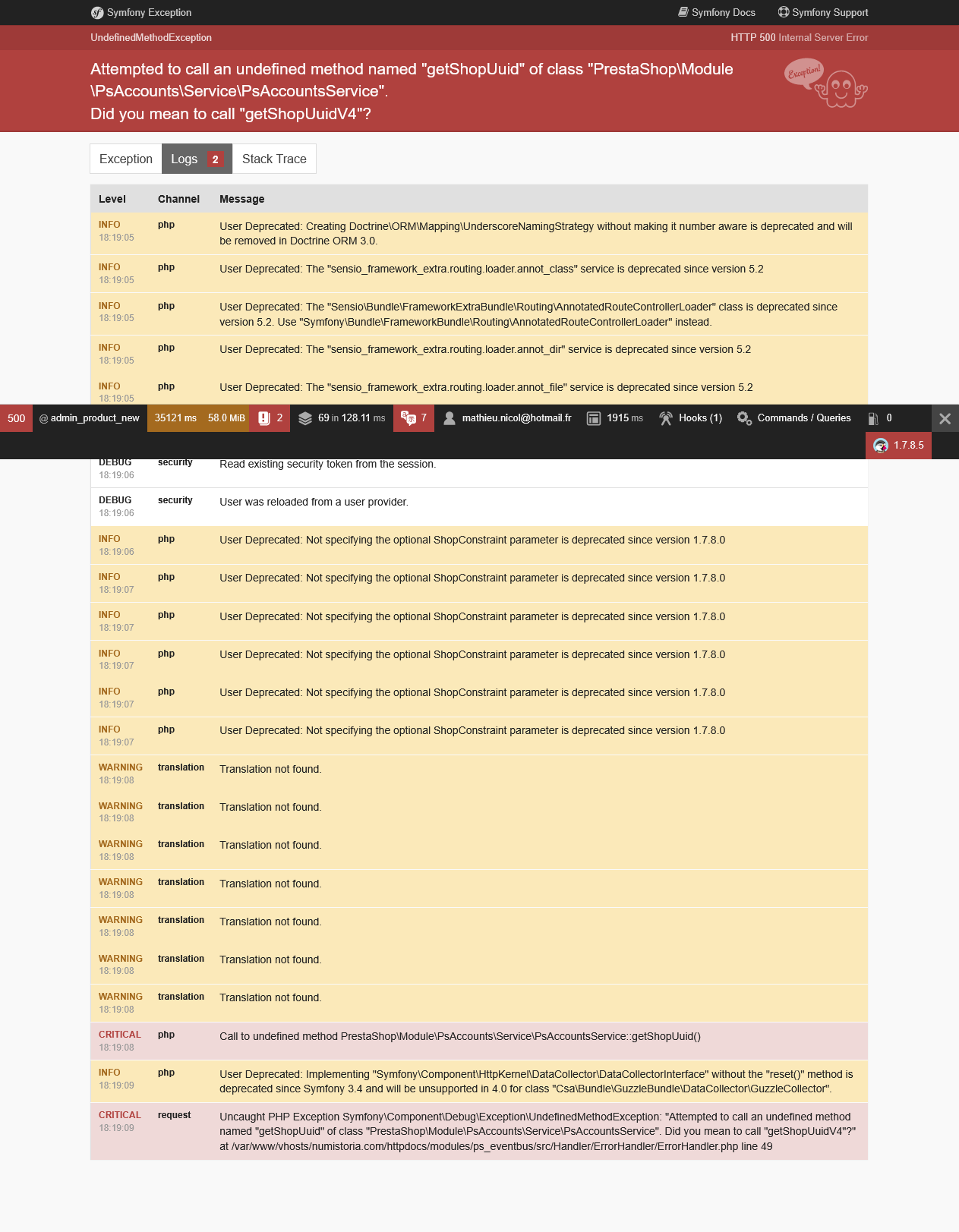Click the Symfony Support lifebuoy icon
The width and height of the screenshot is (959, 1232).
[784, 12]
